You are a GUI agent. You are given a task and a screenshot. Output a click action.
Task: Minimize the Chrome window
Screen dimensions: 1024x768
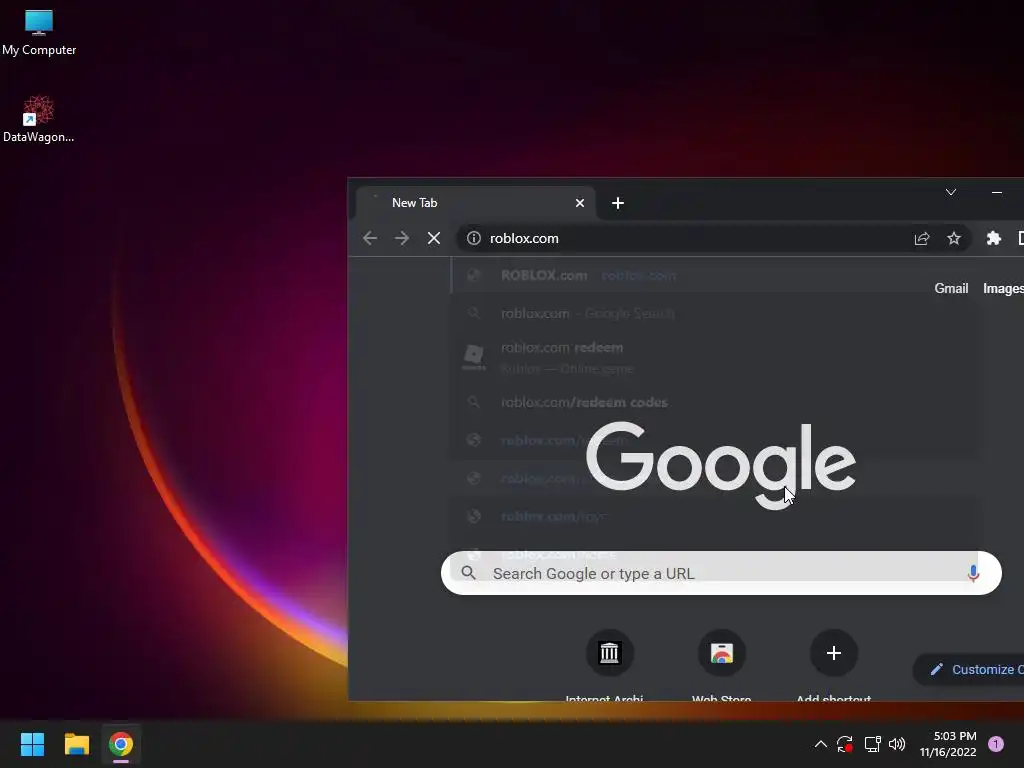coord(997,192)
